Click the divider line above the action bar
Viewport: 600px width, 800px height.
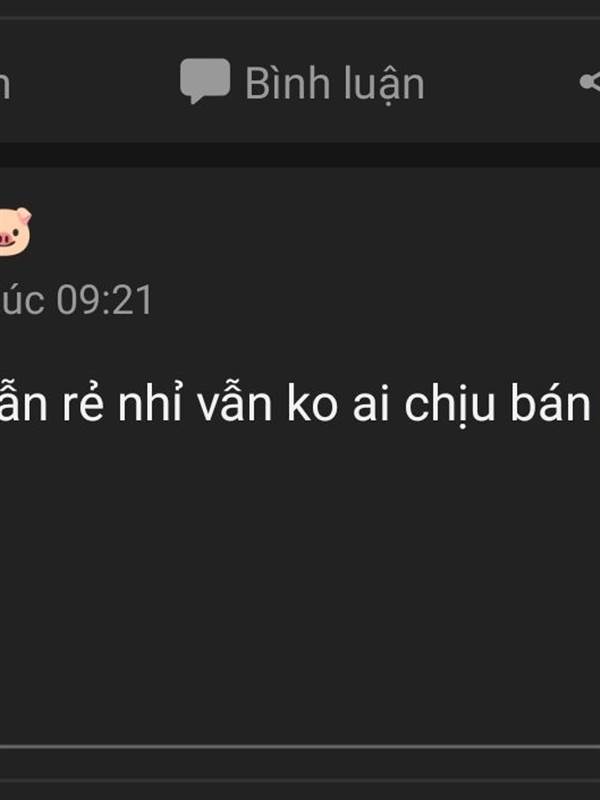pyautogui.click(x=300, y=18)
